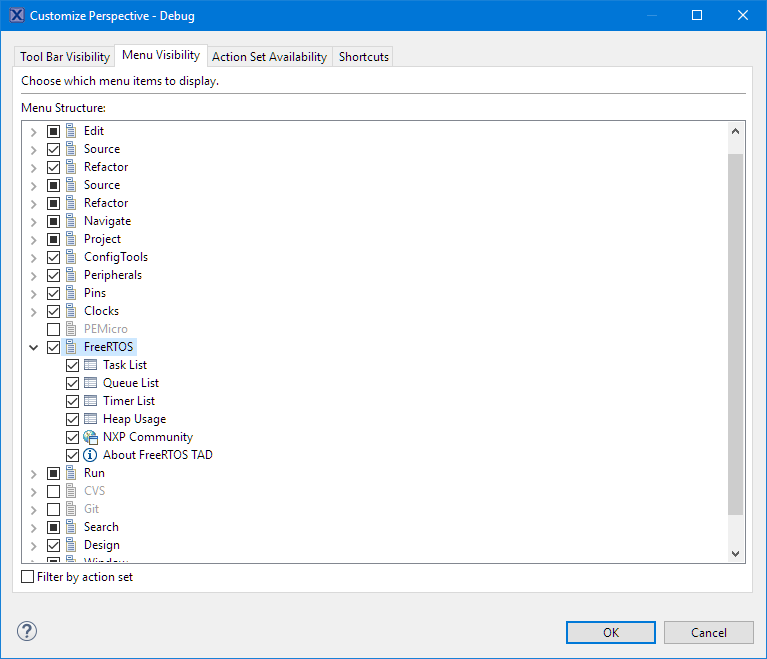
Task: Click the menu icon beside Run
Action: tap(71, 473)
